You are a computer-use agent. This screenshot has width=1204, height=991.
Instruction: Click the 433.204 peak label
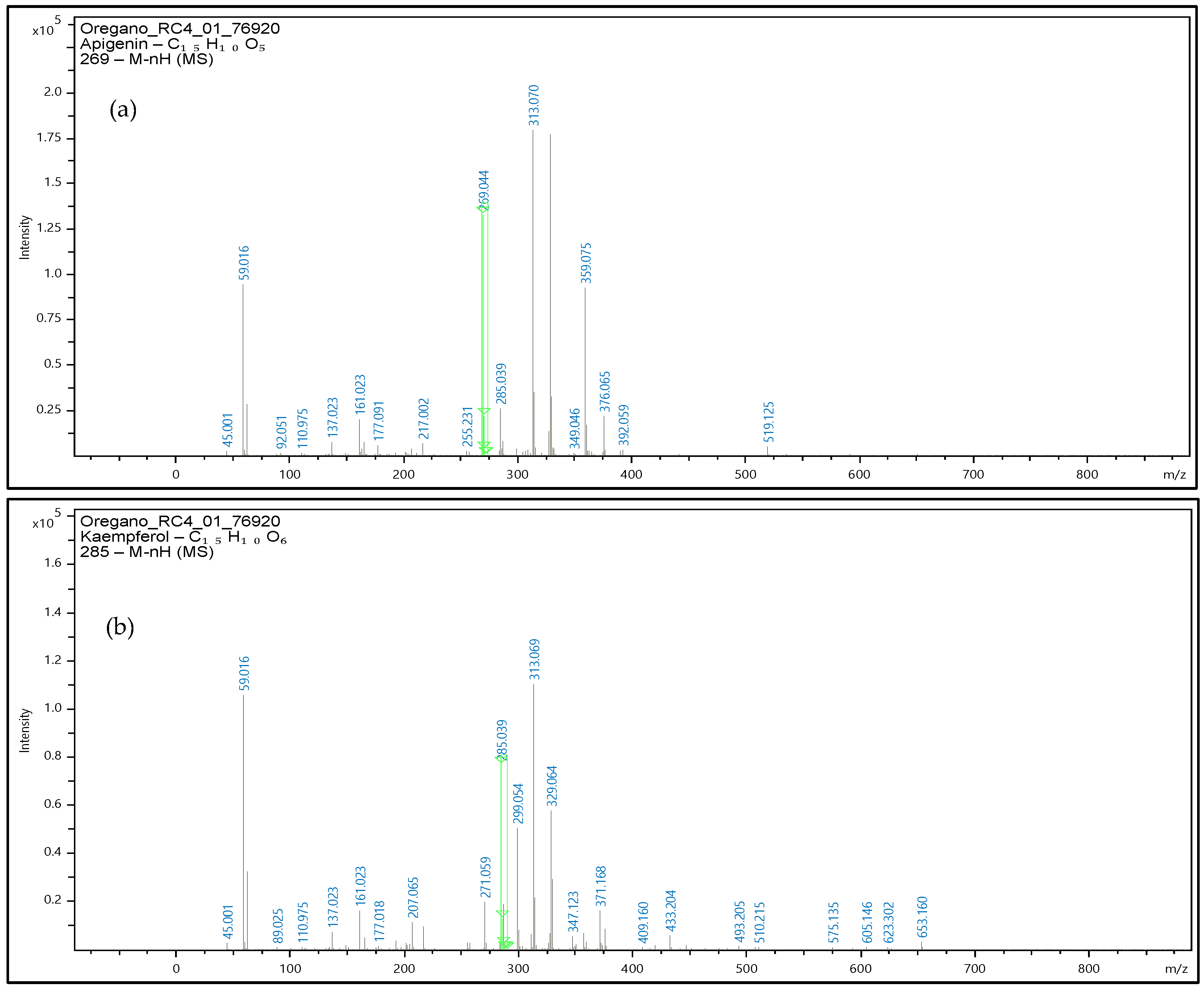pyautogui.click(x=670, y=911)
